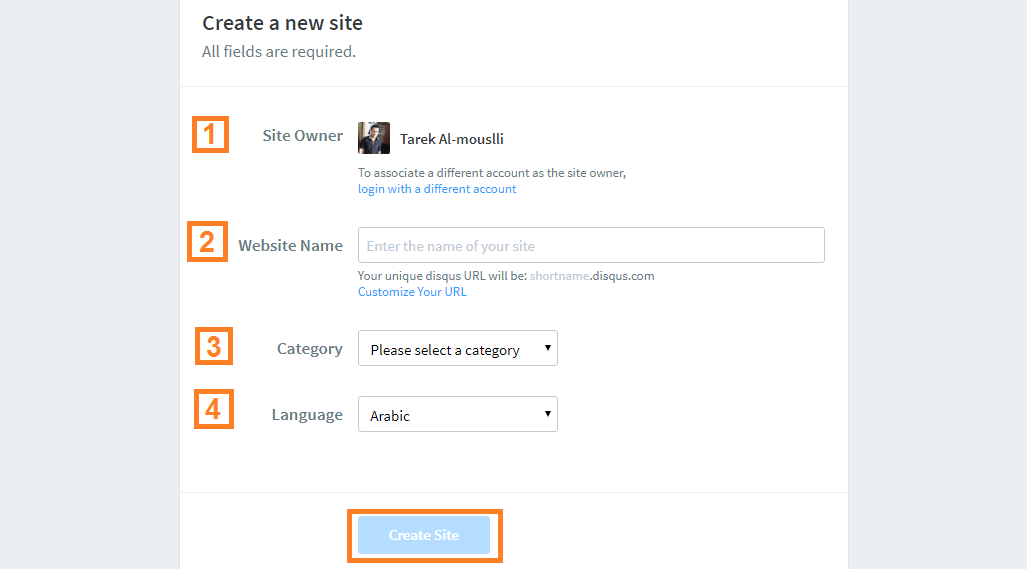Focus the Website Name input field
Viewport: 1027px width, 569px height.
point(591,245)
